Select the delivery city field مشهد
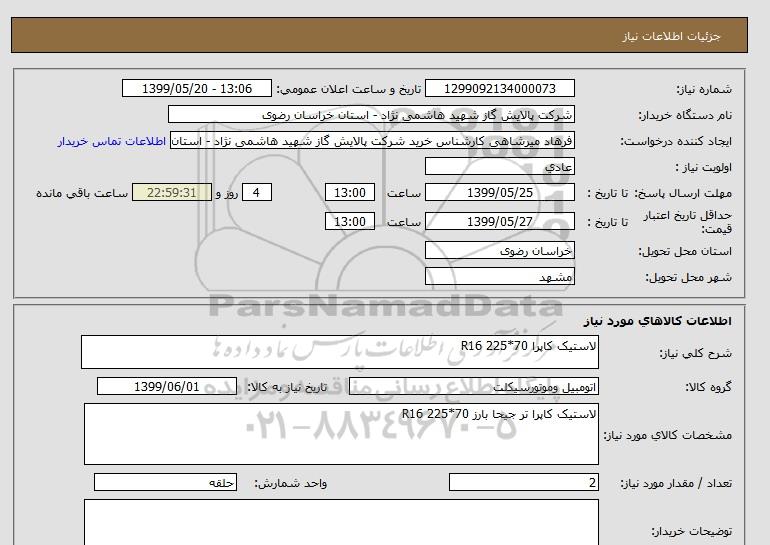 click(500, 277)
